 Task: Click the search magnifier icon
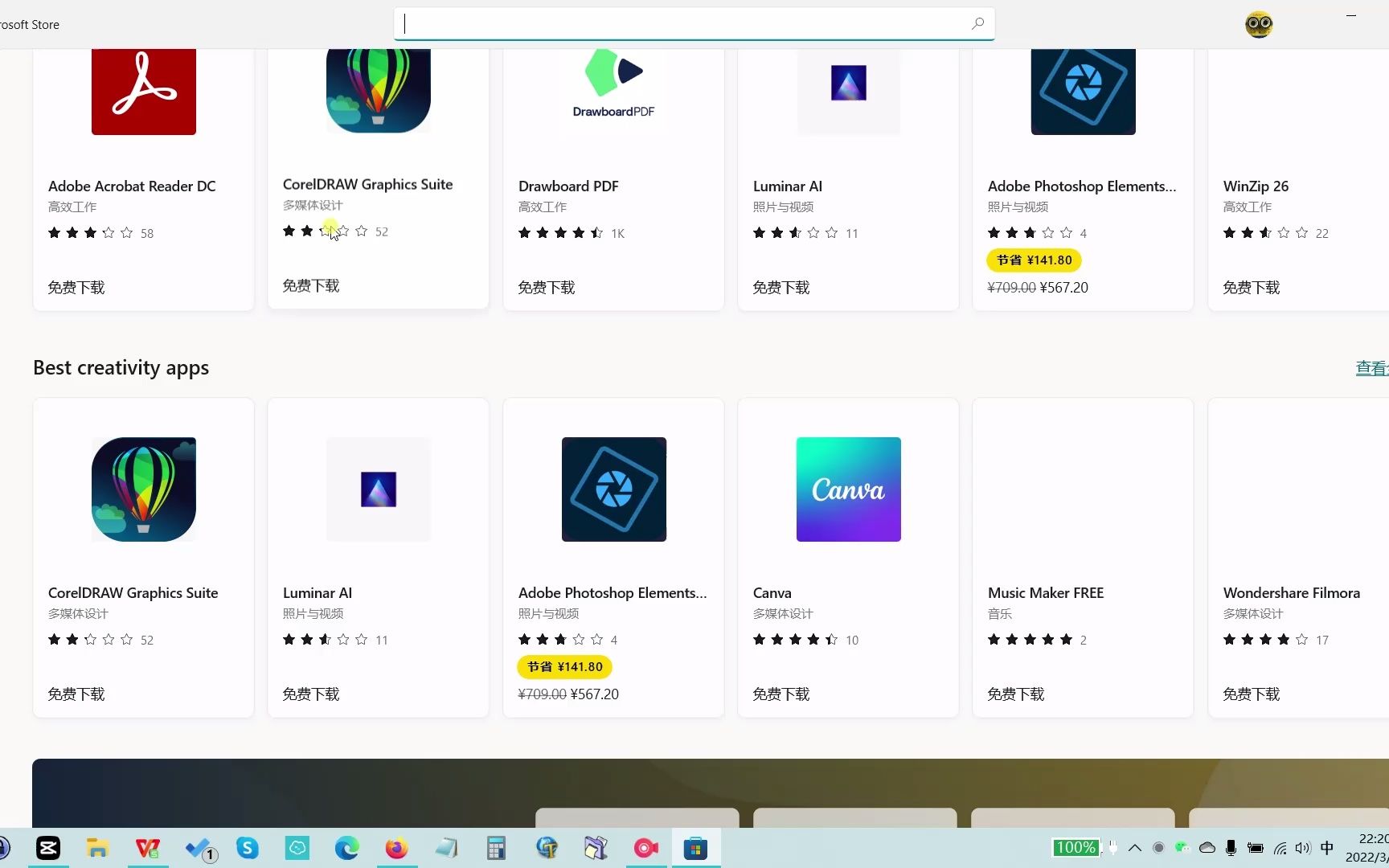(x=977, y=23)
